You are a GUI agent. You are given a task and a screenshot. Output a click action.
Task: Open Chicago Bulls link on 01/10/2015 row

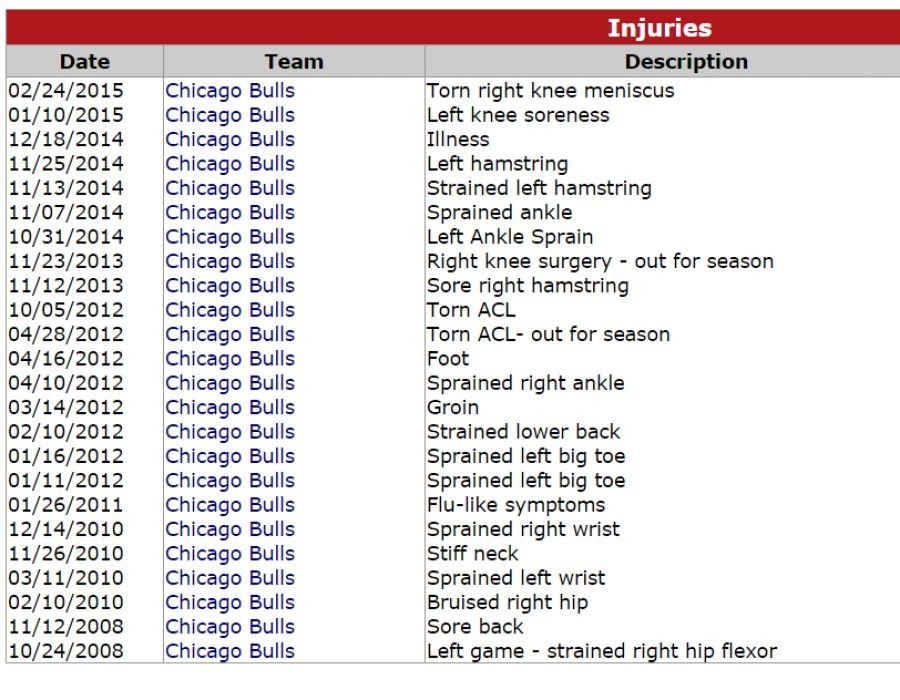pyautogui.click(x=230, y=115)
